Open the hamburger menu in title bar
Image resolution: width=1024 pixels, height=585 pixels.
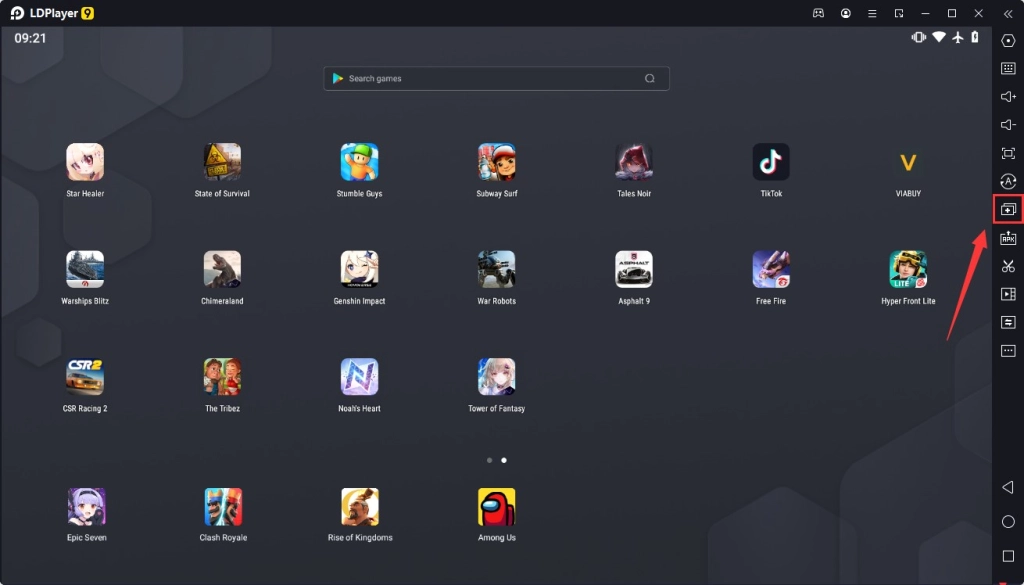click(872, 13)
